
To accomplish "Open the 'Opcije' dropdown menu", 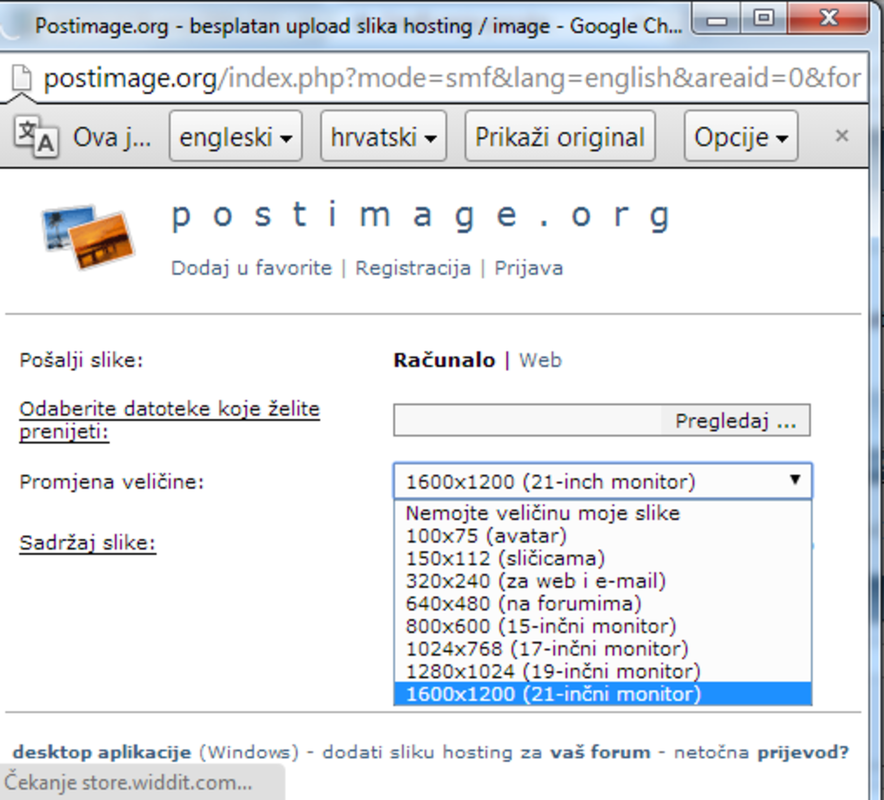I will point(741,136).
